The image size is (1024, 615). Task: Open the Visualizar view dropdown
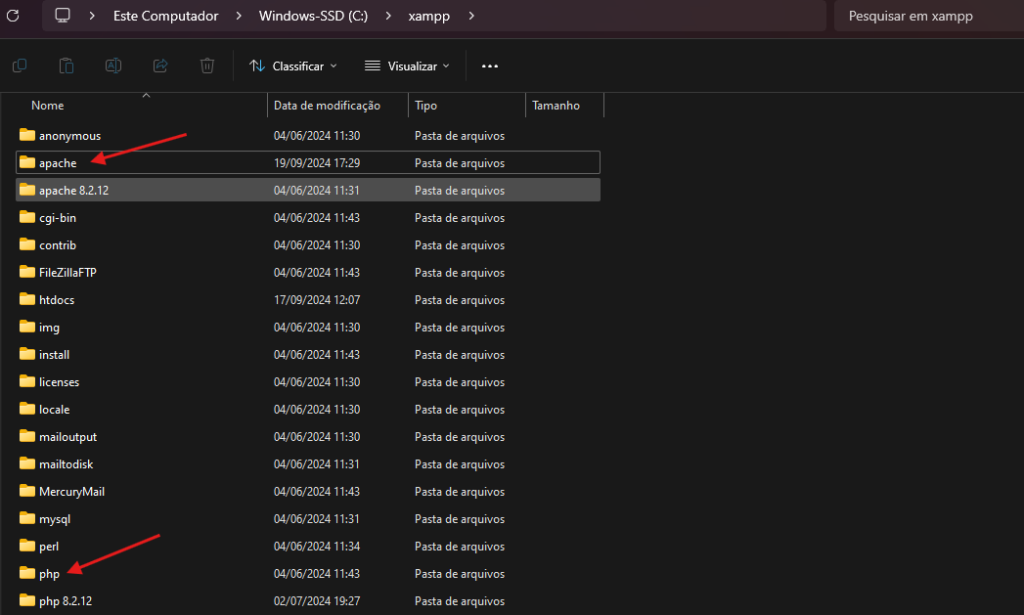[408, 66]
